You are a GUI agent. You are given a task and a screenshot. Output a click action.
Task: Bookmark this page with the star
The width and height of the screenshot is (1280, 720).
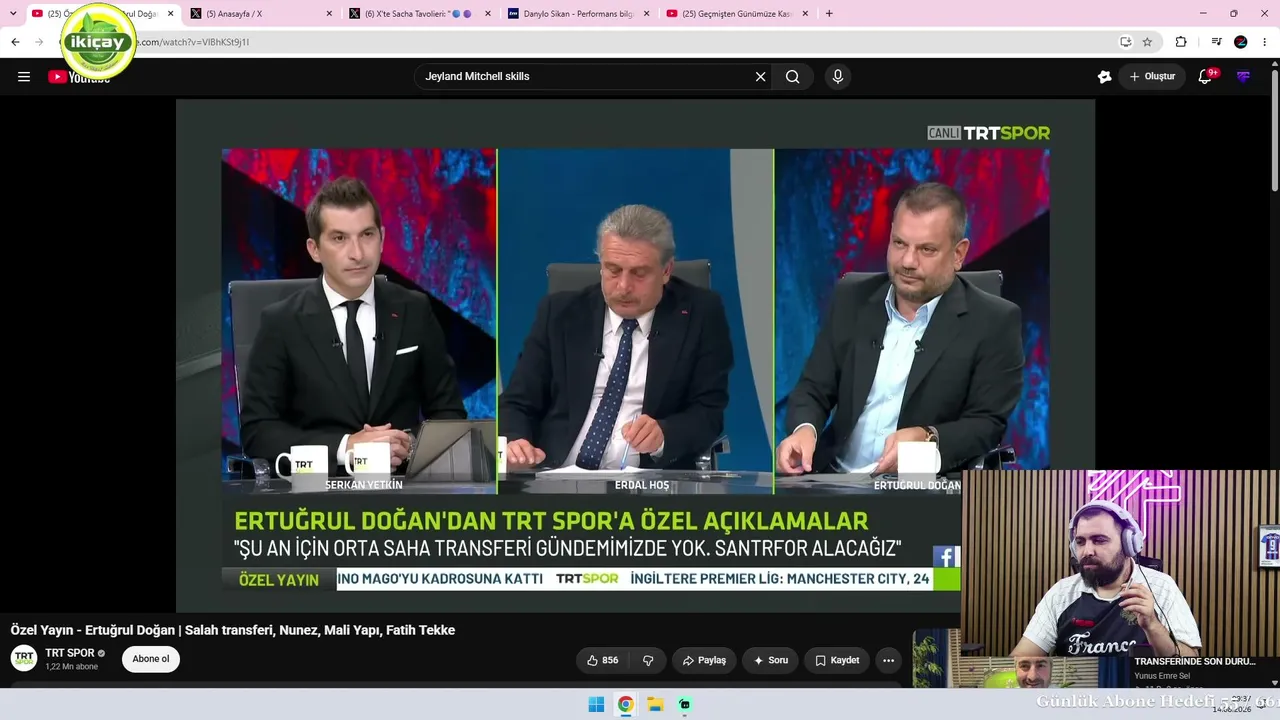1147,42
